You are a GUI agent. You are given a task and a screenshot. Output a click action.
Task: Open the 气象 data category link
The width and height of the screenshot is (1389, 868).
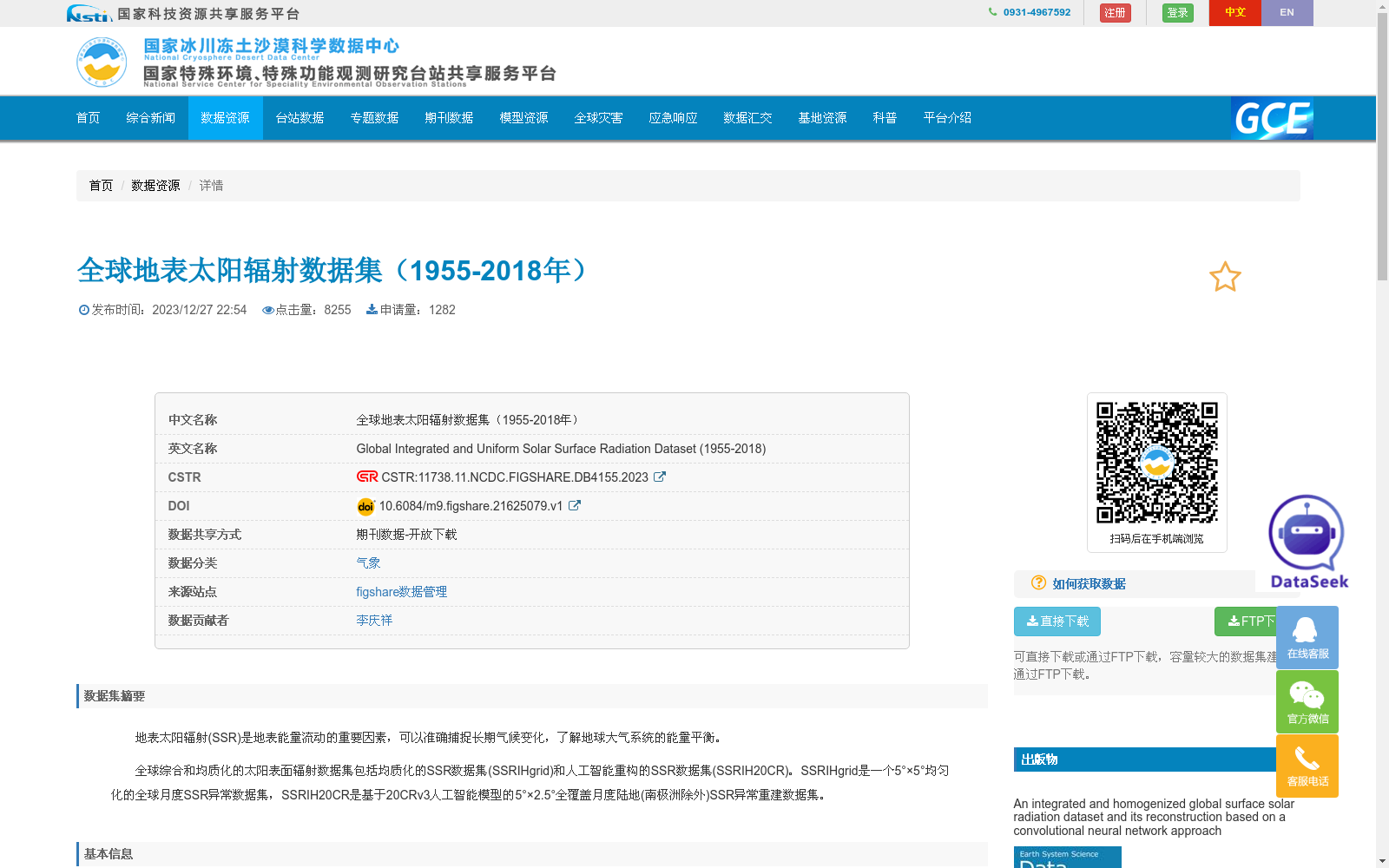(368, 562)
